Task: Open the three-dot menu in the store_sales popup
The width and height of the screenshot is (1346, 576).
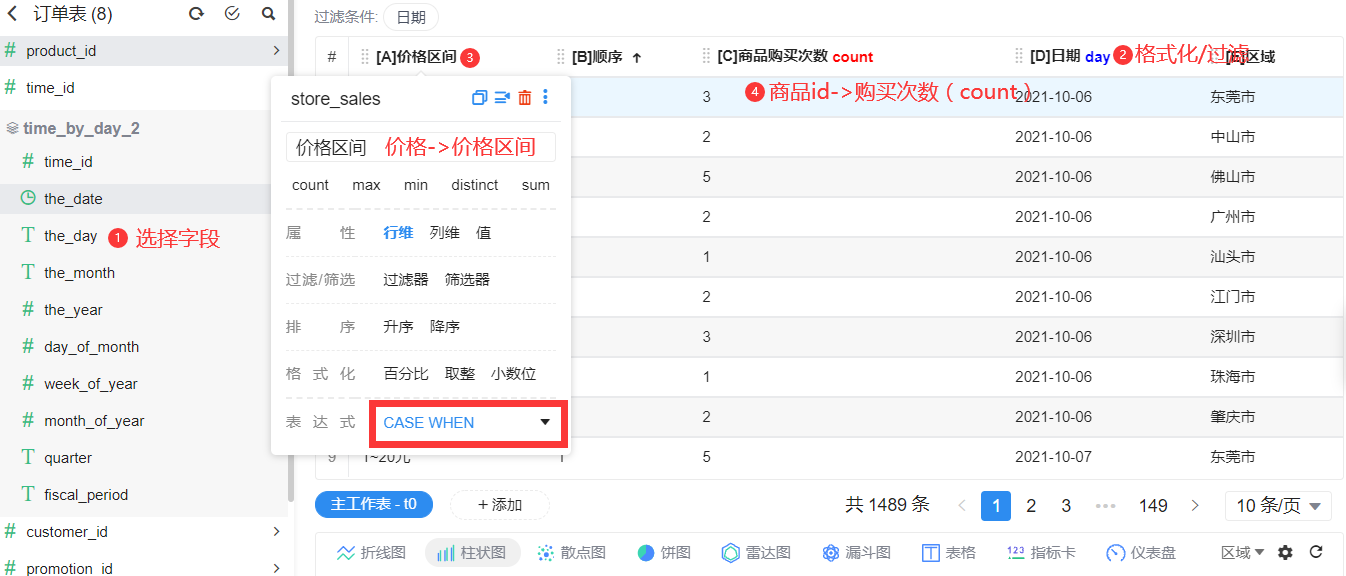Action: pos(545,97)
